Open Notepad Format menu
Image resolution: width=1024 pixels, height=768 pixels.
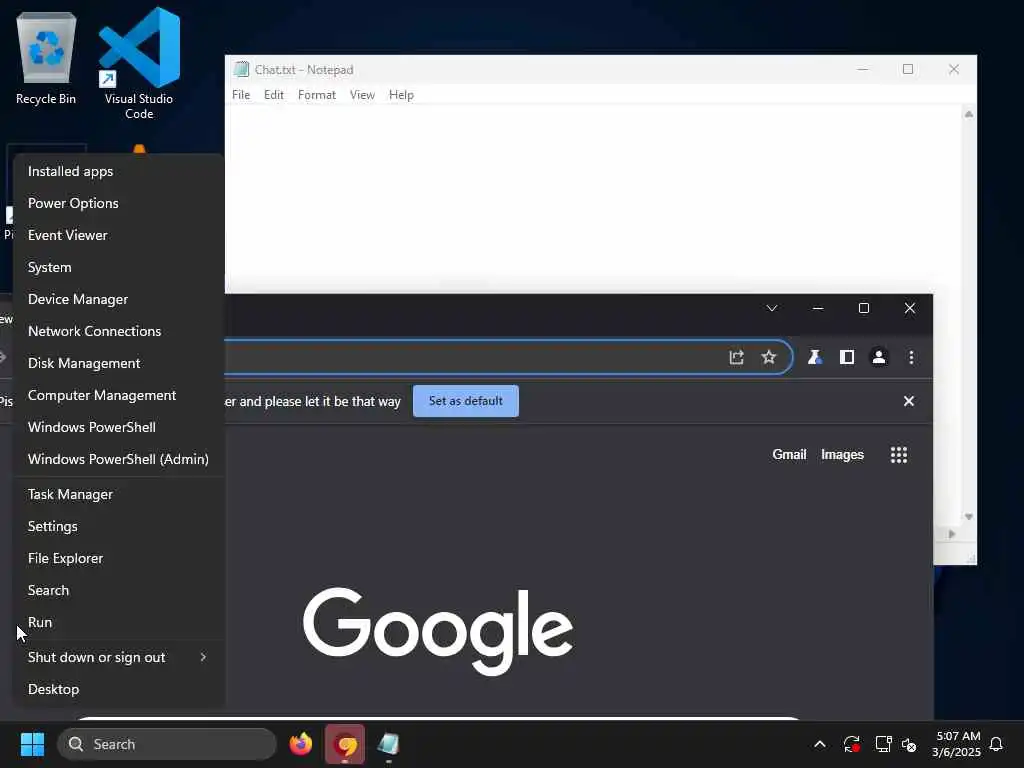pos(317,95)
